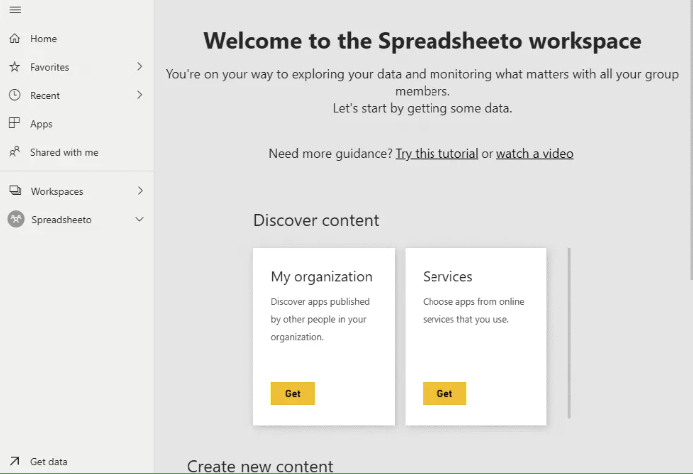693x474 pixels.
Task: Click the Workspaces monitor icon
Action: coord(14,191)
